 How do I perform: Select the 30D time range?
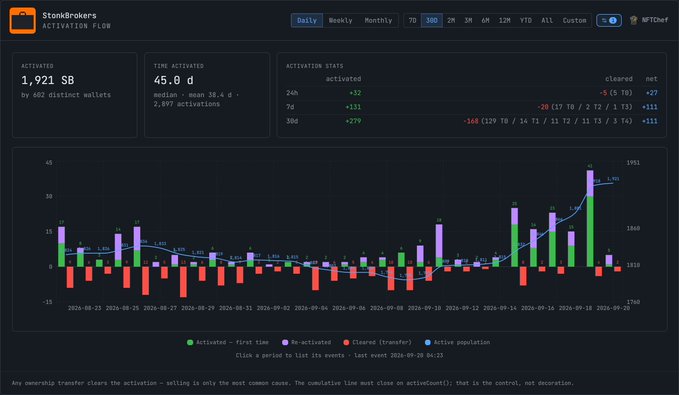point(431,20)
